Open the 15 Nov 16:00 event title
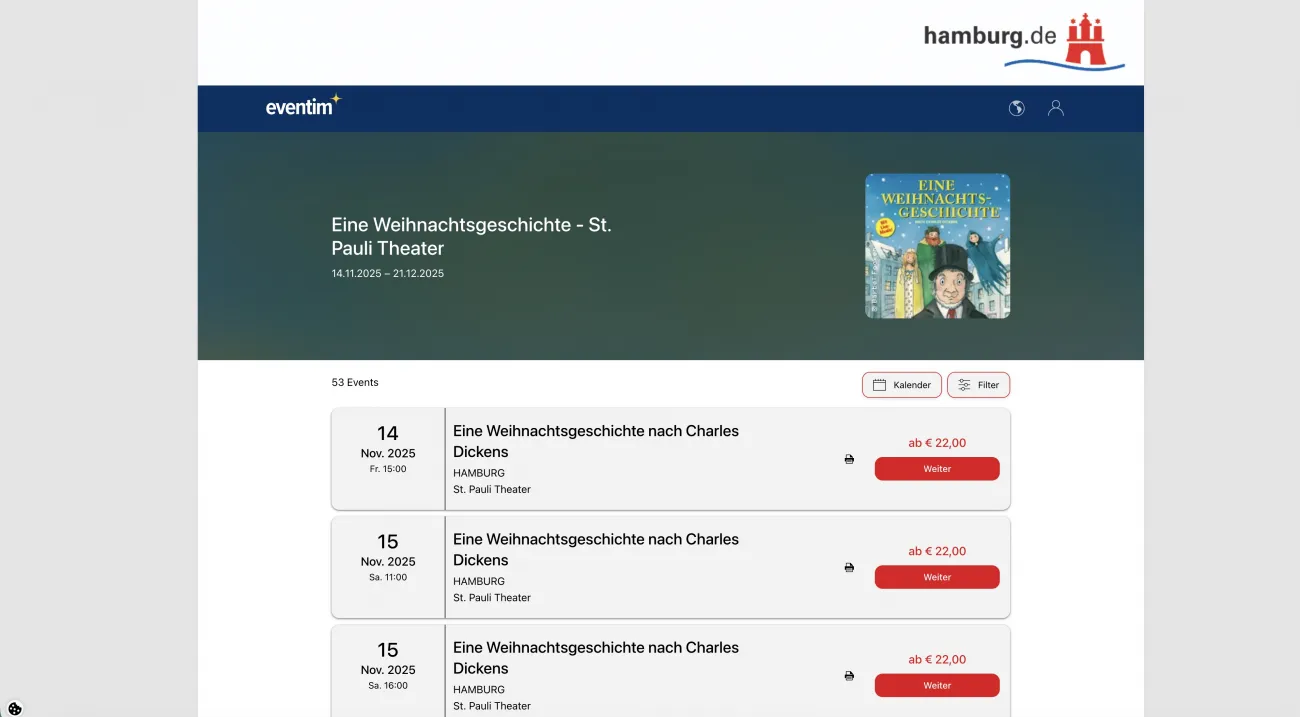Image resolution: width=1300 pixels, height=717 pixels. pos(595,657)
